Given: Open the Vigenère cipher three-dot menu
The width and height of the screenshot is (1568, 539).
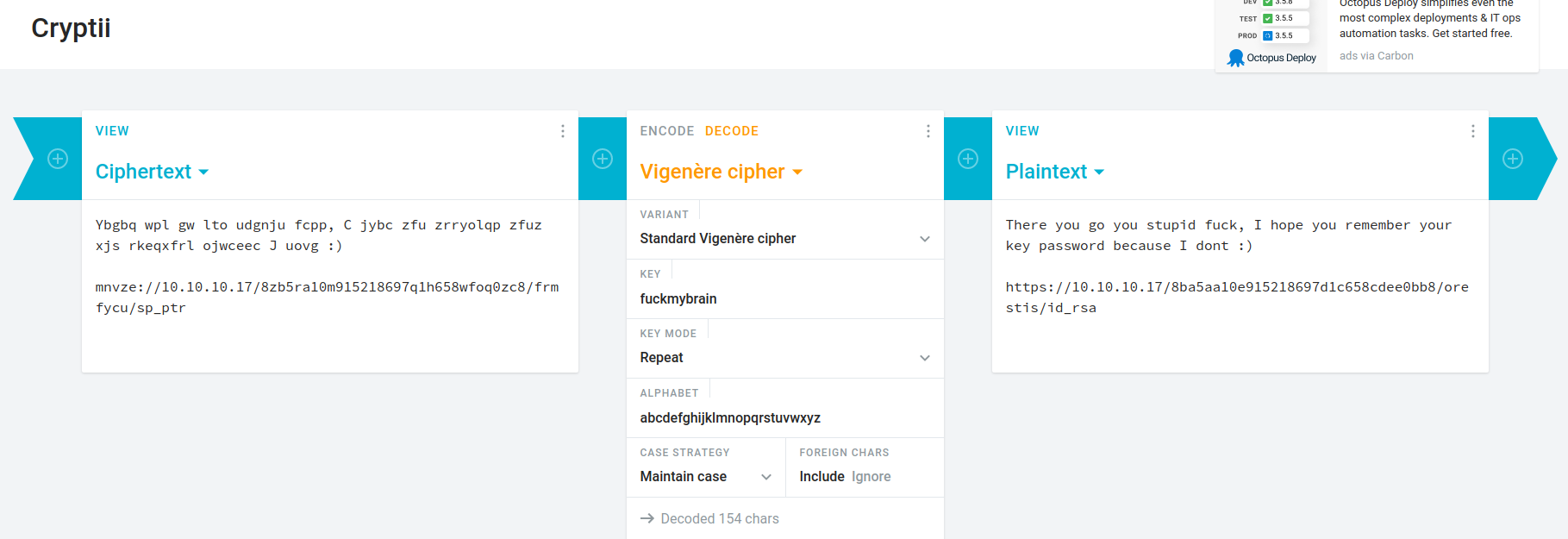Looking at the screenshot, I should point(928,131).
